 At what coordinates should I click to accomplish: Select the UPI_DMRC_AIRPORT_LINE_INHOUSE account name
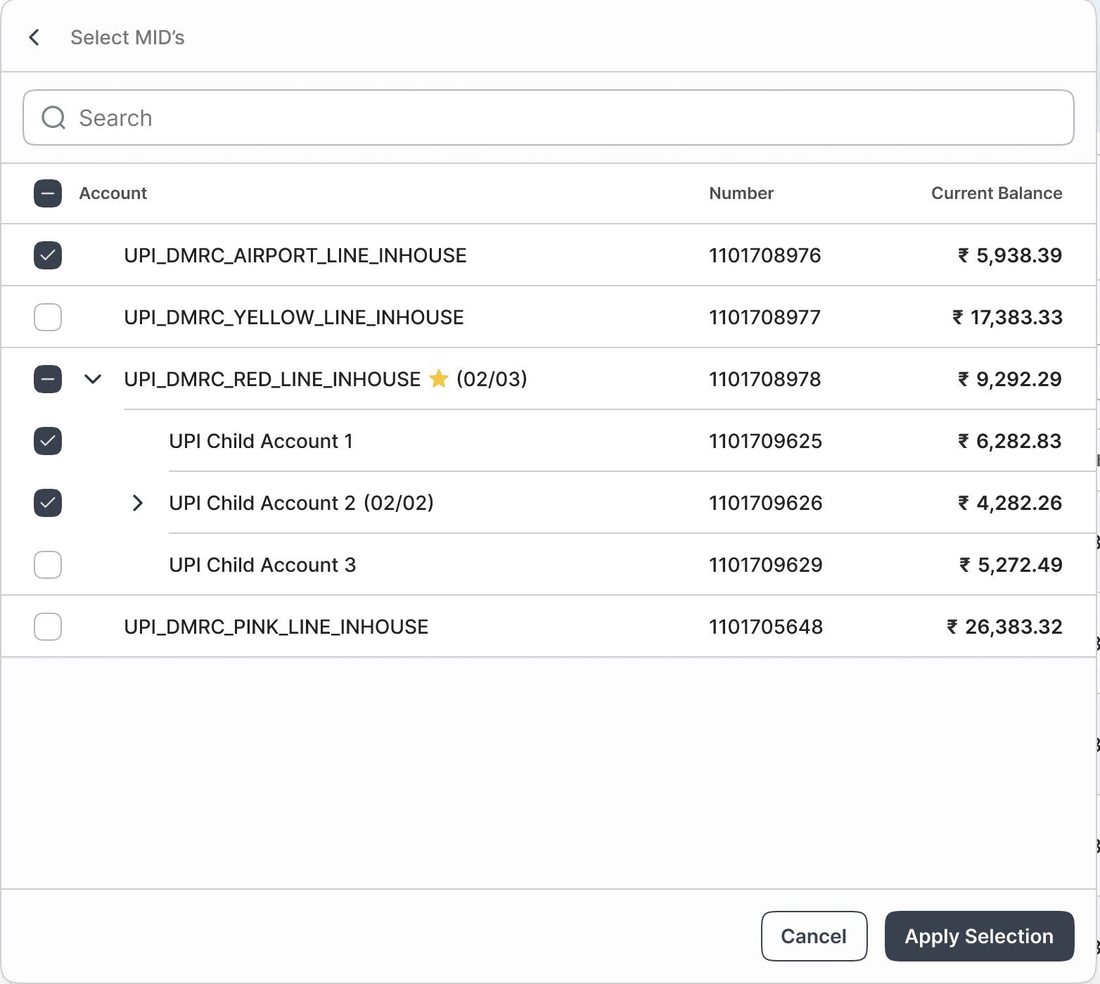[295, 255]
